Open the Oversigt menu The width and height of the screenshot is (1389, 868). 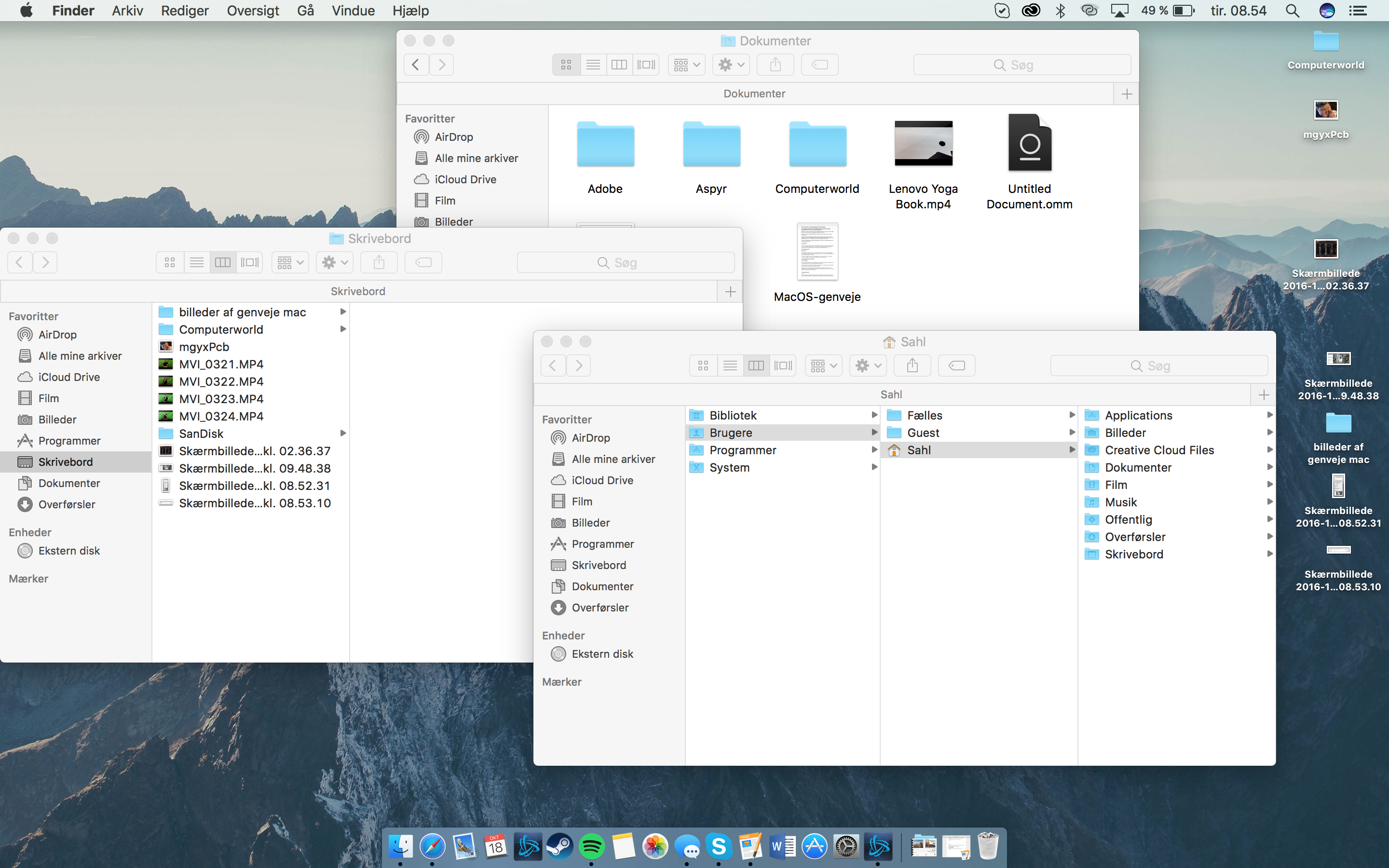point(253,11)
